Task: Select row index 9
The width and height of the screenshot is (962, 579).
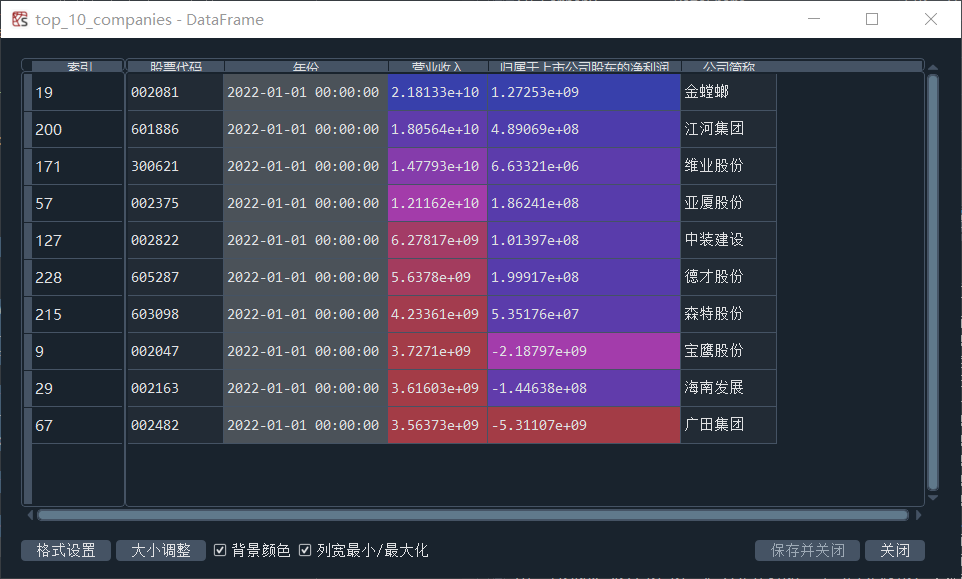Action: pos(77,351)
